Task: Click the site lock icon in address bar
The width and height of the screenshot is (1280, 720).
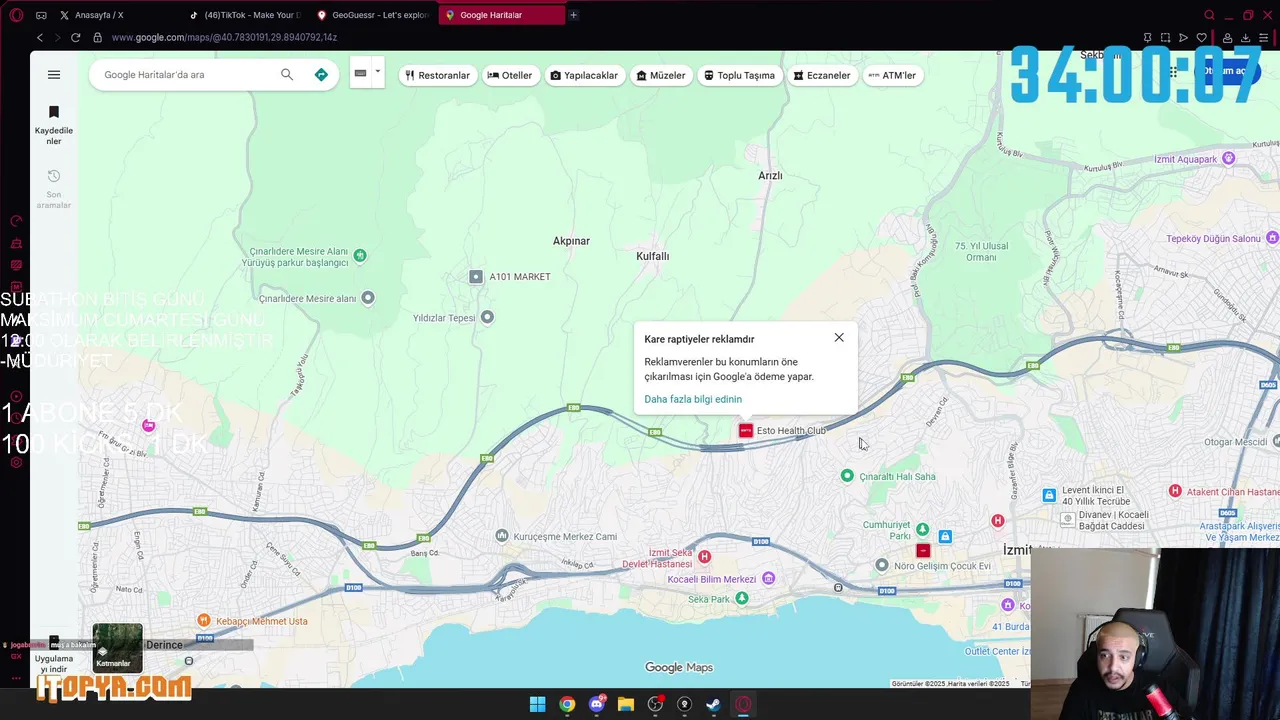Action: click(97, 37)
